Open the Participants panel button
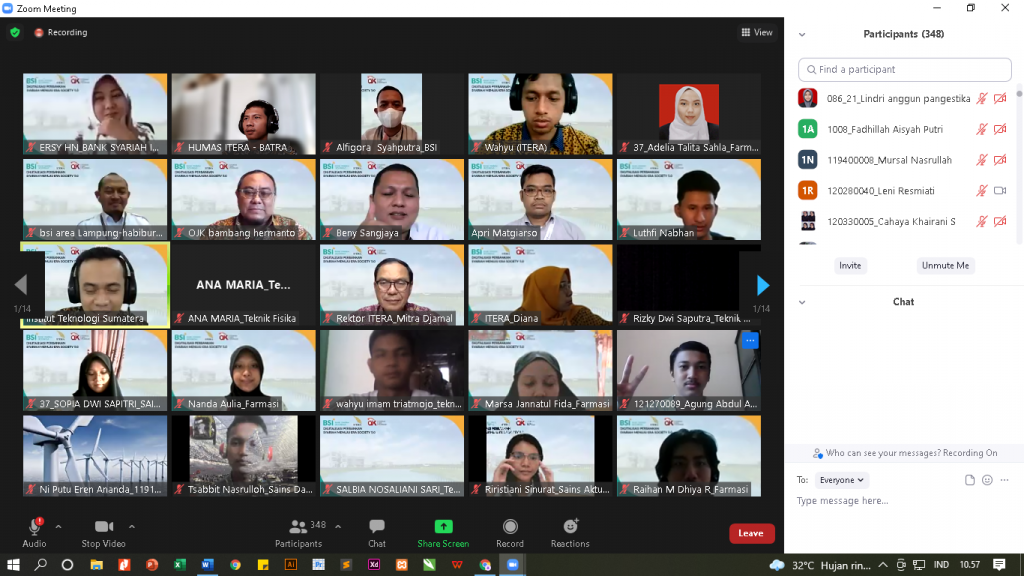 (x=298, y=533)
